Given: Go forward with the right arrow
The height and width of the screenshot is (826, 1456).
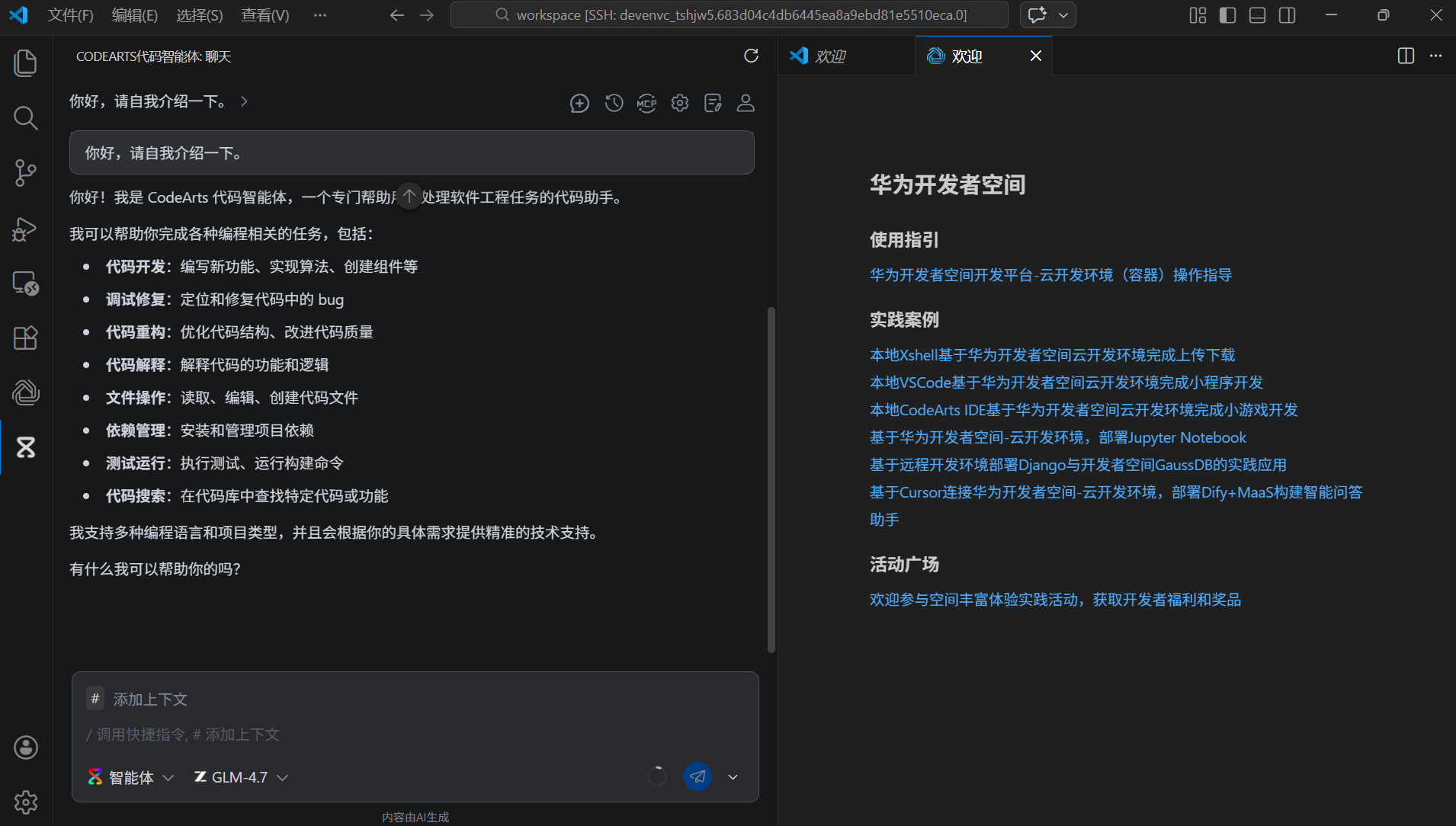Looking at the screenshot, I should (x=427, y=15).
